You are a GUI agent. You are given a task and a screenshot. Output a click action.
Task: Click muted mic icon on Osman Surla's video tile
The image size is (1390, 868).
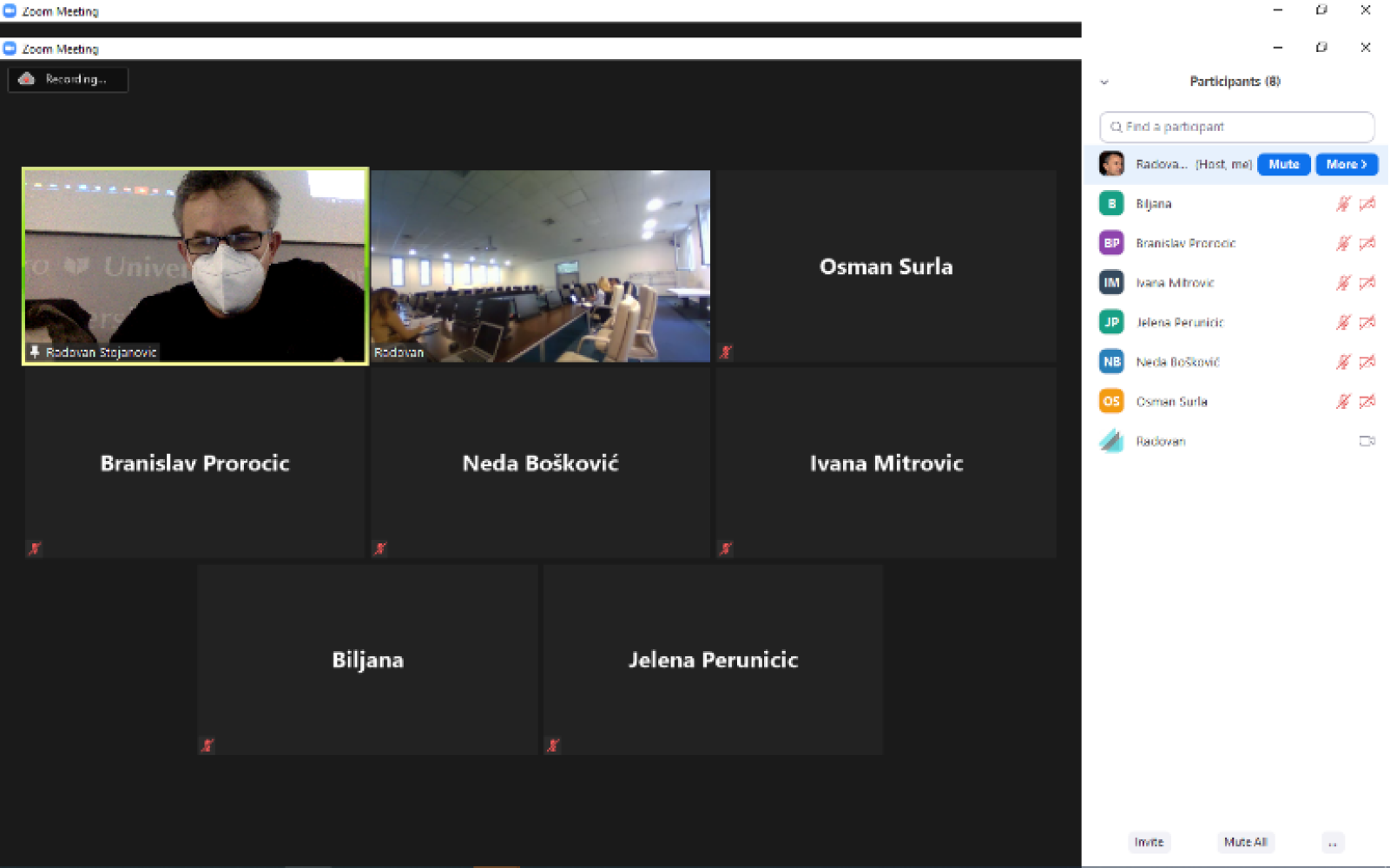[x=726, y=352]
